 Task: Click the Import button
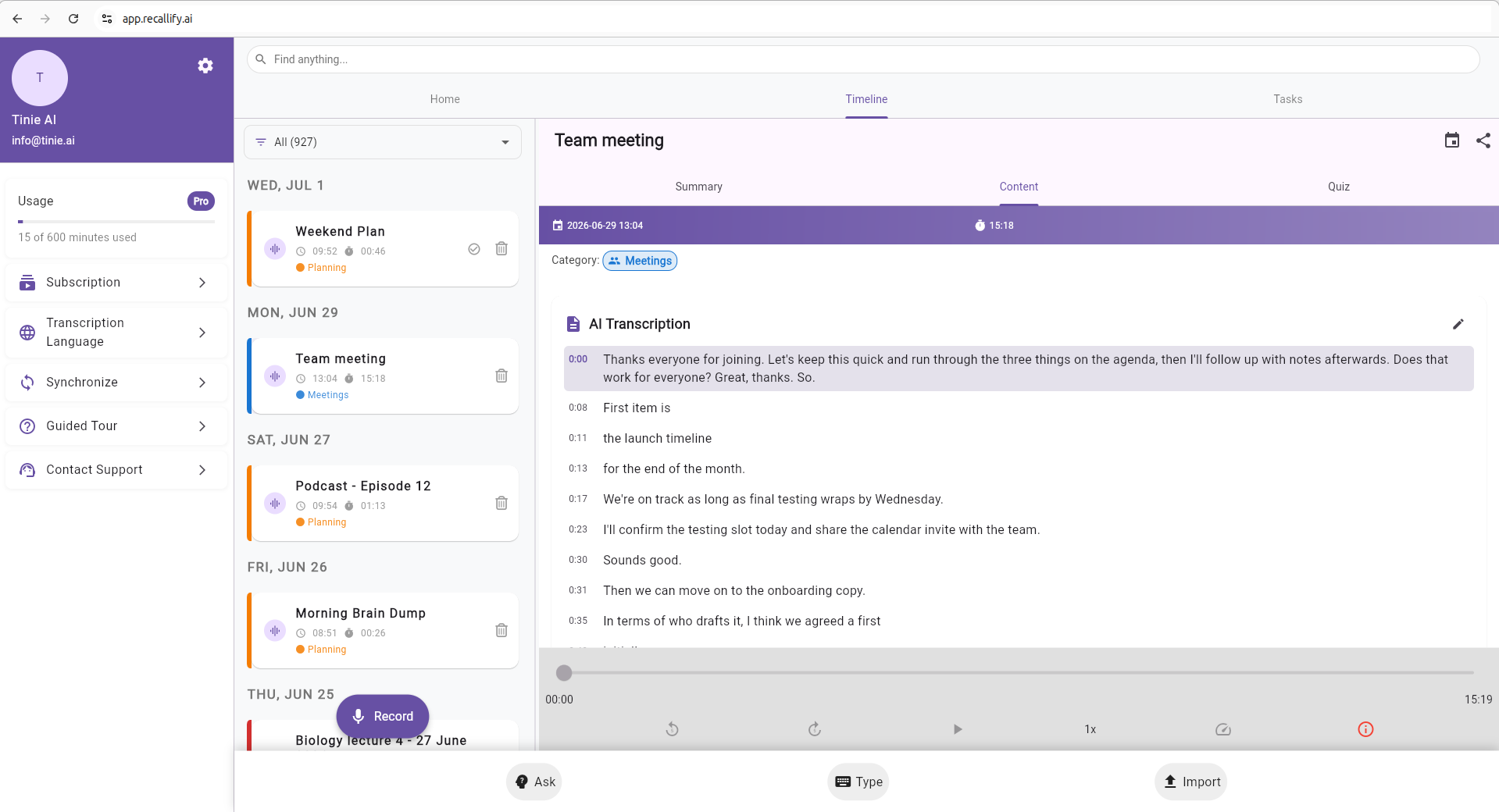point(1191,782)
